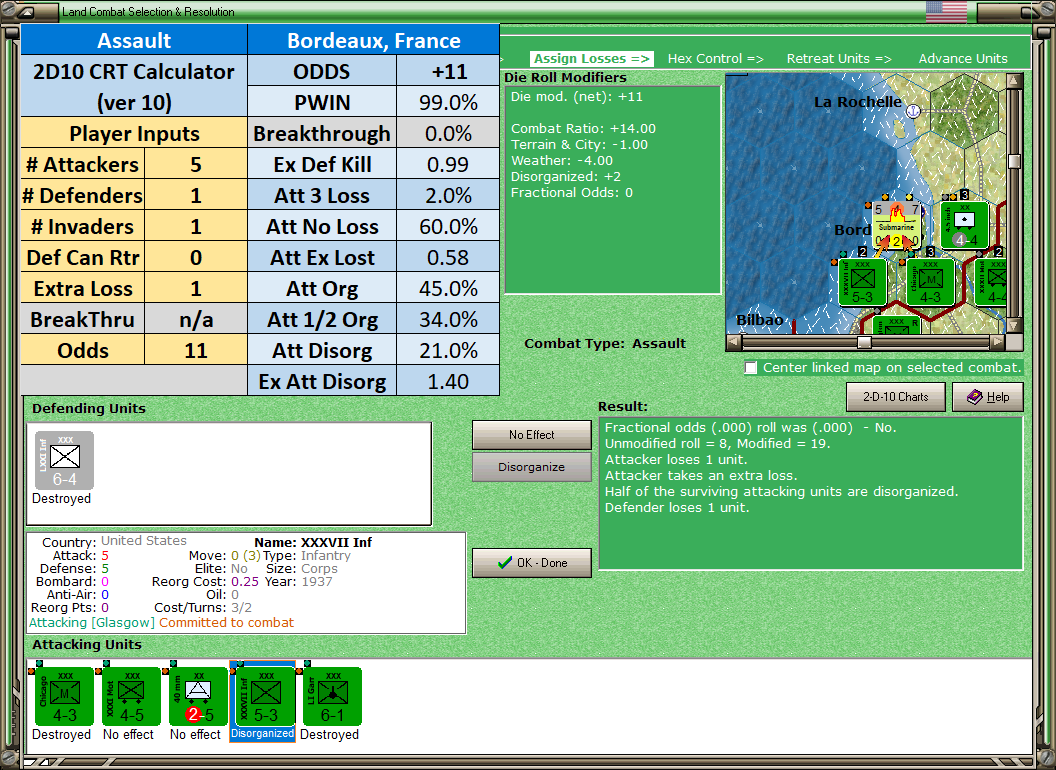Image resolution: width=1056 pixels, height=770 pixels.
Task: Click 'Combat Ratio: +14.00' modifier line
Action: tap(583, 128)
